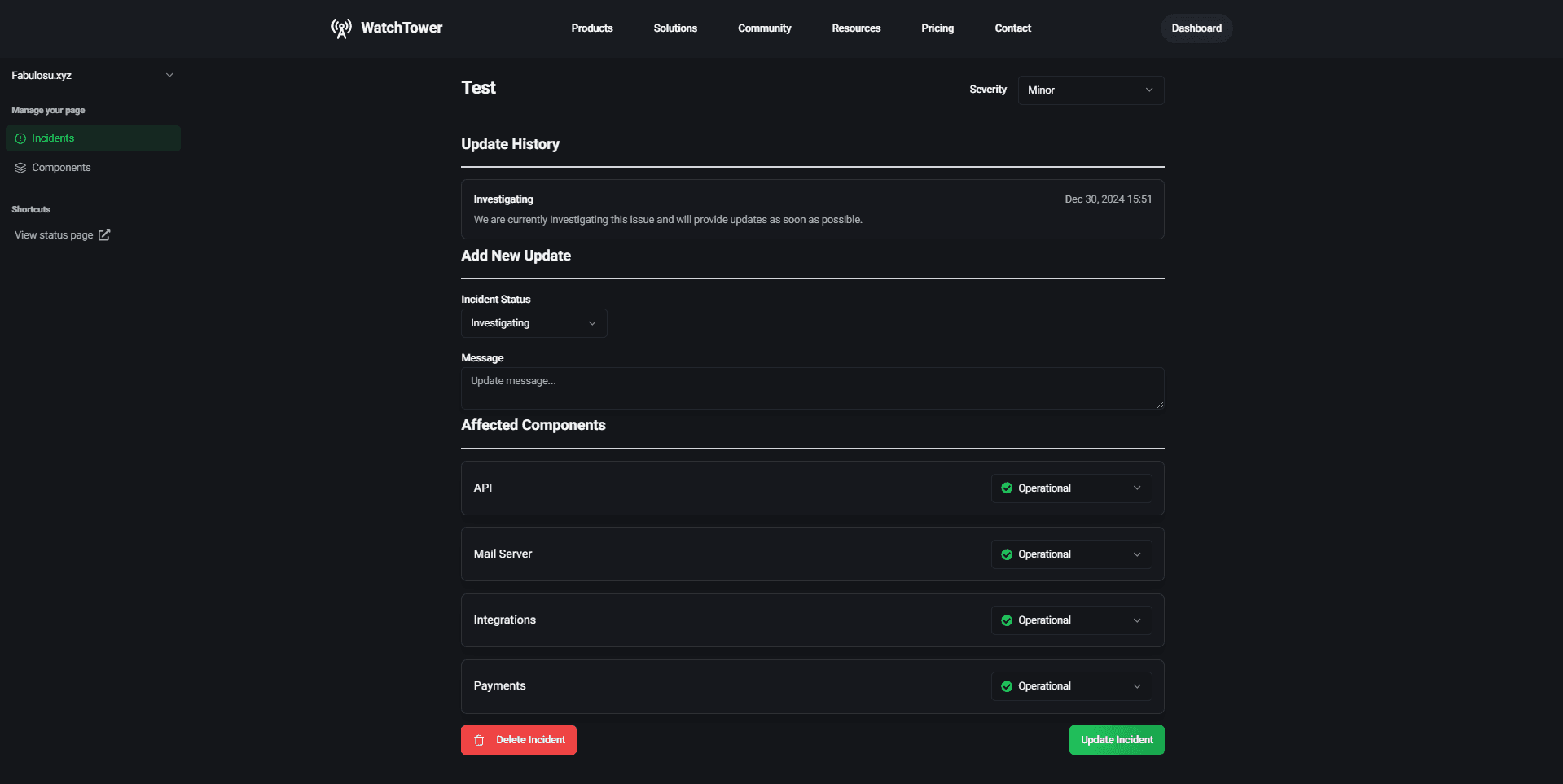1563x784 pixels.
Task: Click the WatchTower antenna logo icon
Action: [341, 28]
